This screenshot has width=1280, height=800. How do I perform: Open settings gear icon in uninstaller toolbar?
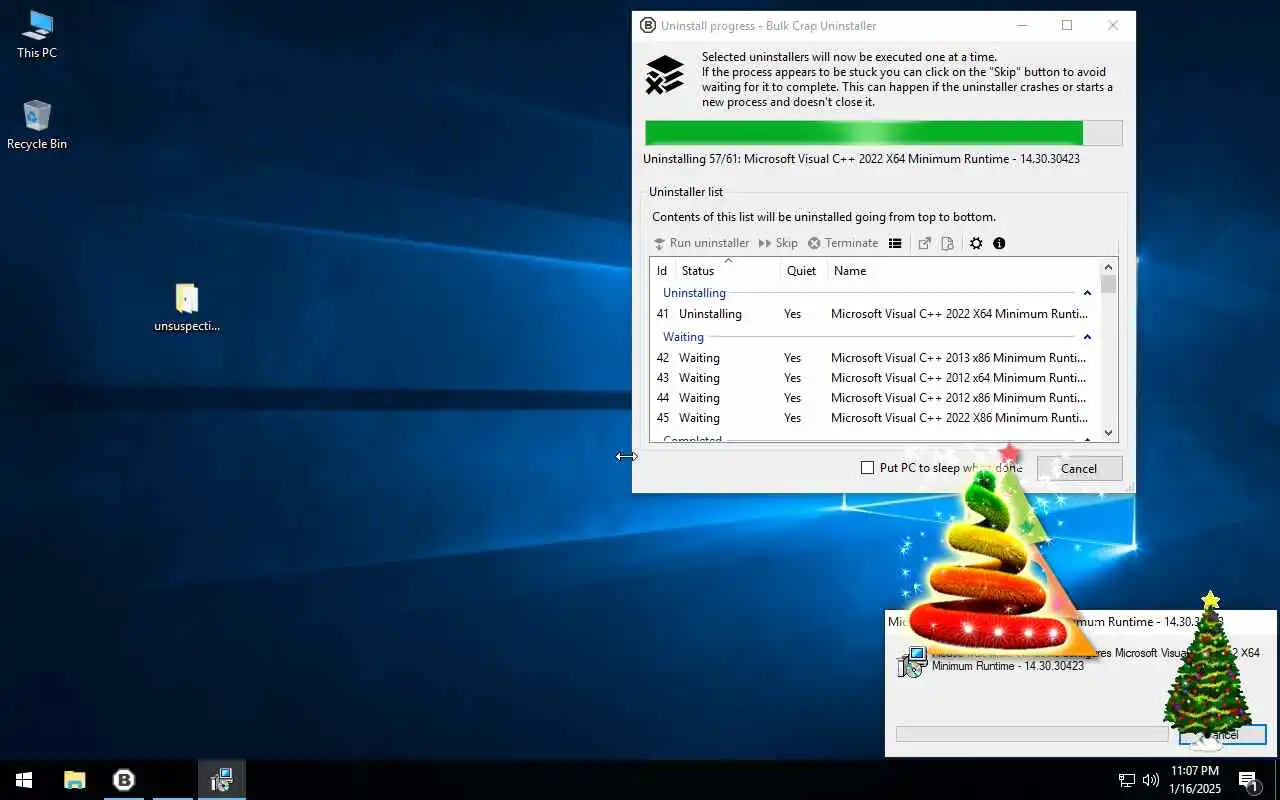coord(976,243)
